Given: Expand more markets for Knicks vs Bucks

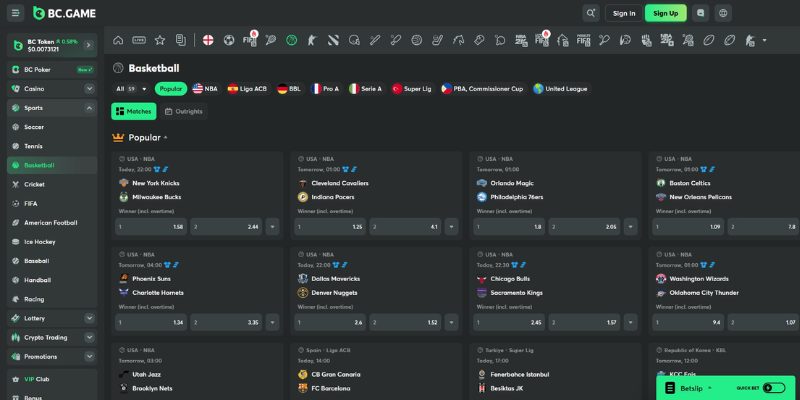Looking at the screenshot, I should [x=272, y=227].
